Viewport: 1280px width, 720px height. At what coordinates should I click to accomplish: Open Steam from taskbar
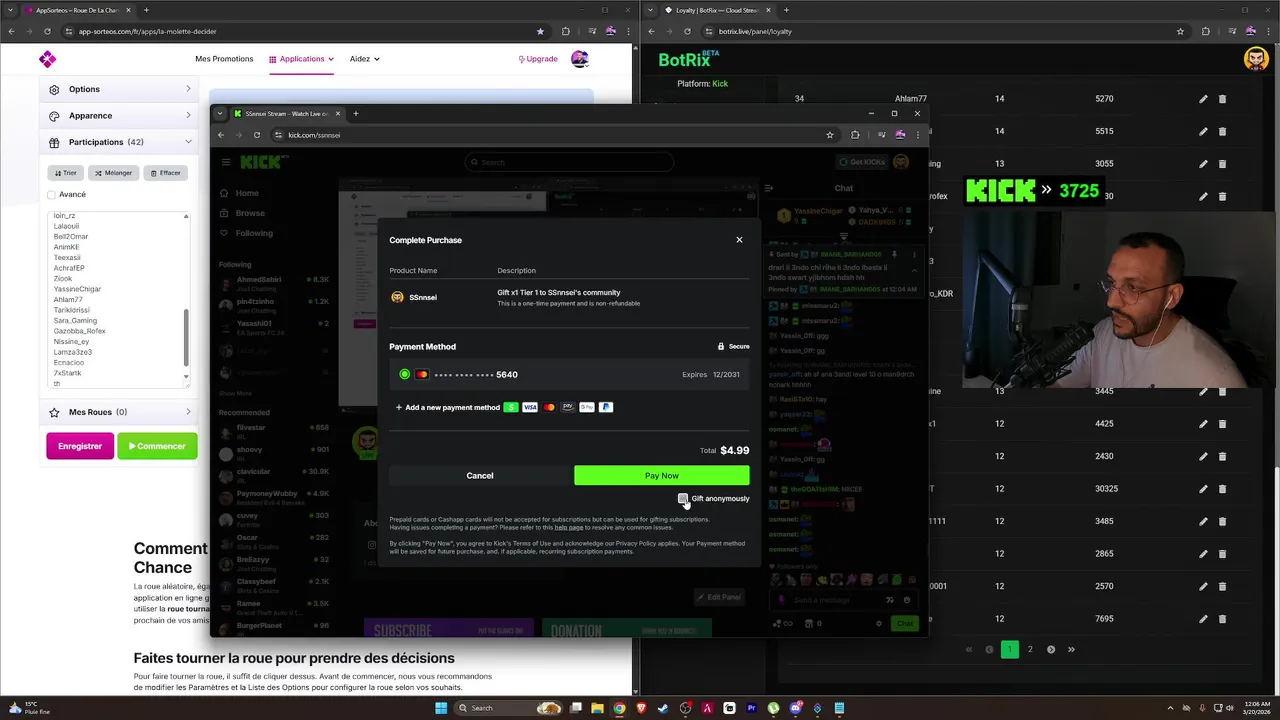tap(663, 708)
